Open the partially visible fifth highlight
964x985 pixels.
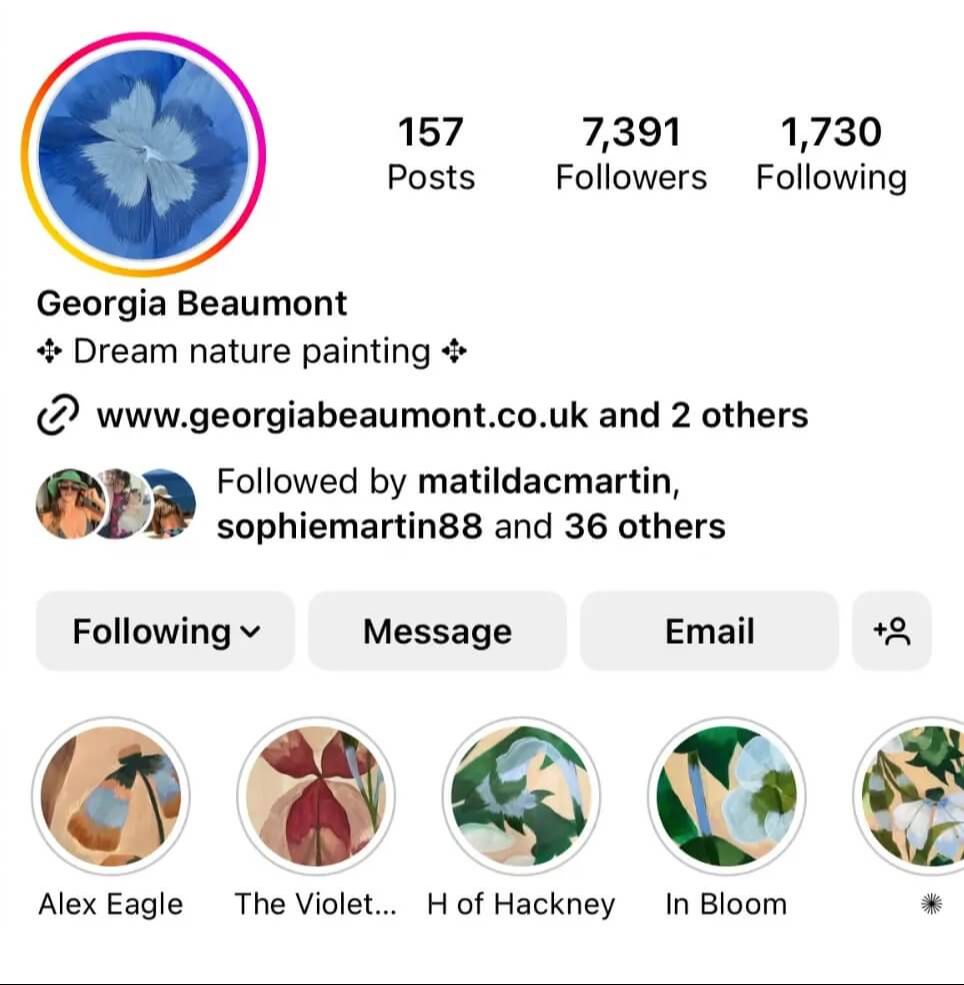[x=909, y=796]
